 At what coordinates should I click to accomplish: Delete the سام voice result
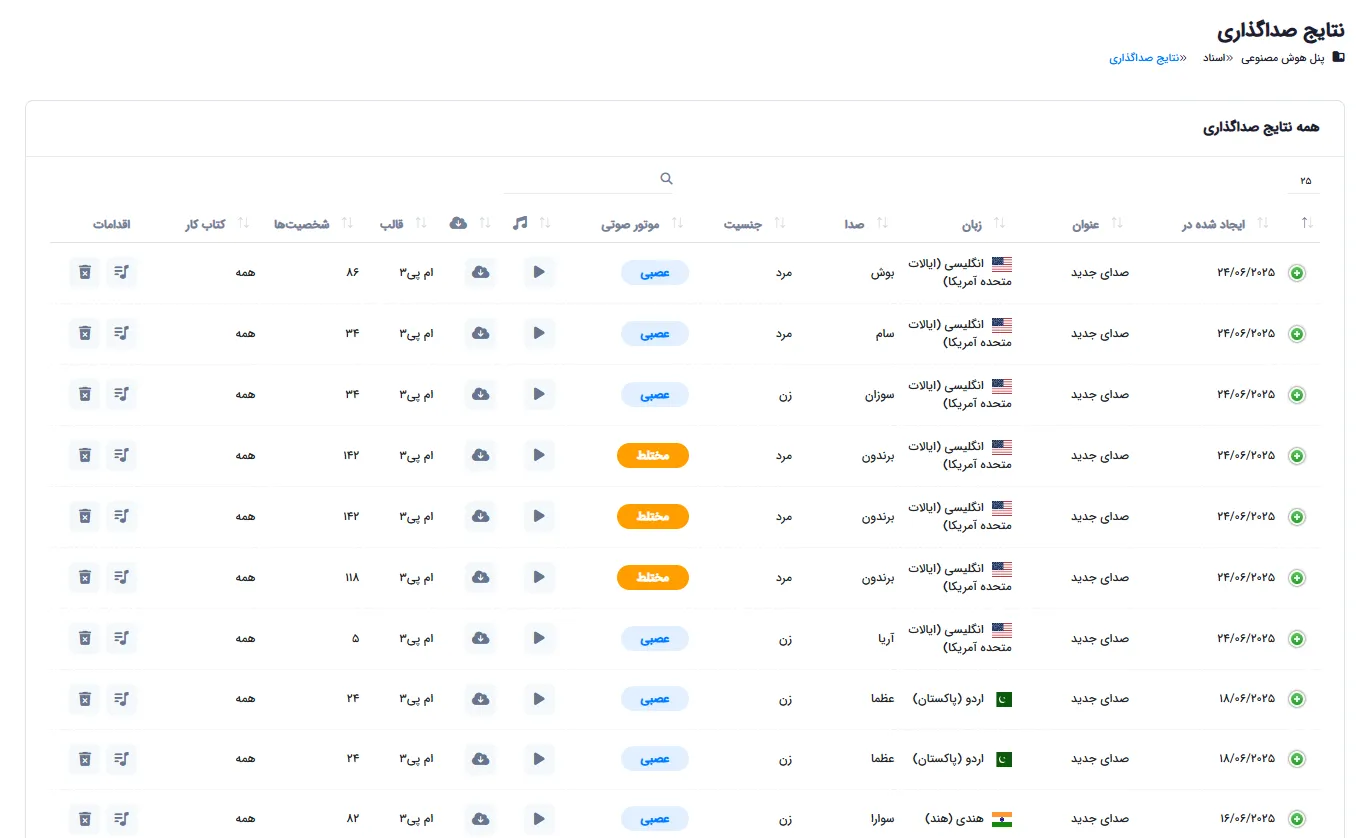[85, 333]
